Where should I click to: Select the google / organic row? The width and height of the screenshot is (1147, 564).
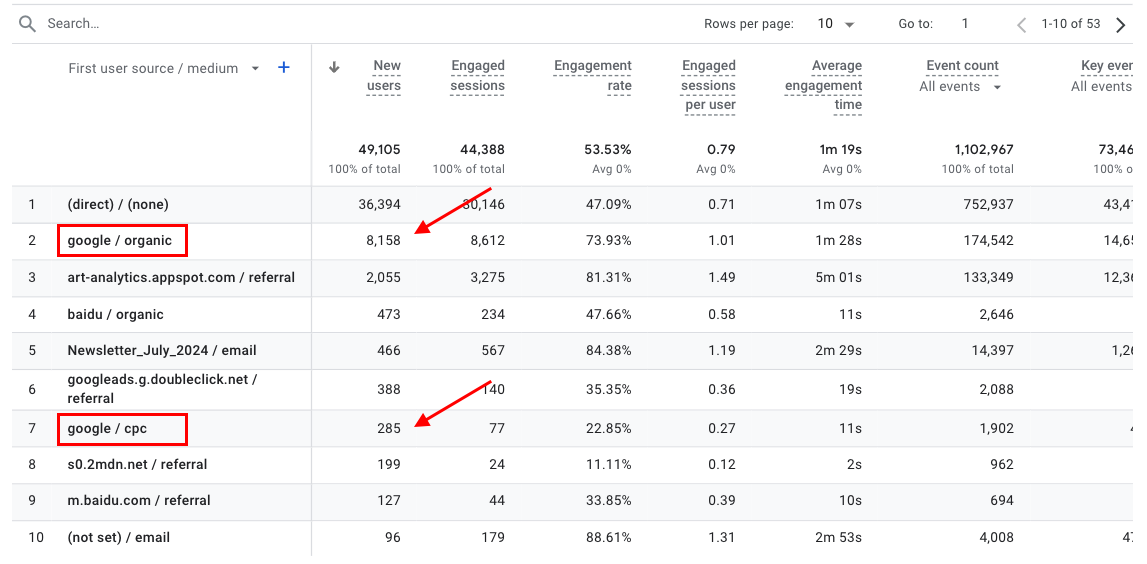coord(120,241)
